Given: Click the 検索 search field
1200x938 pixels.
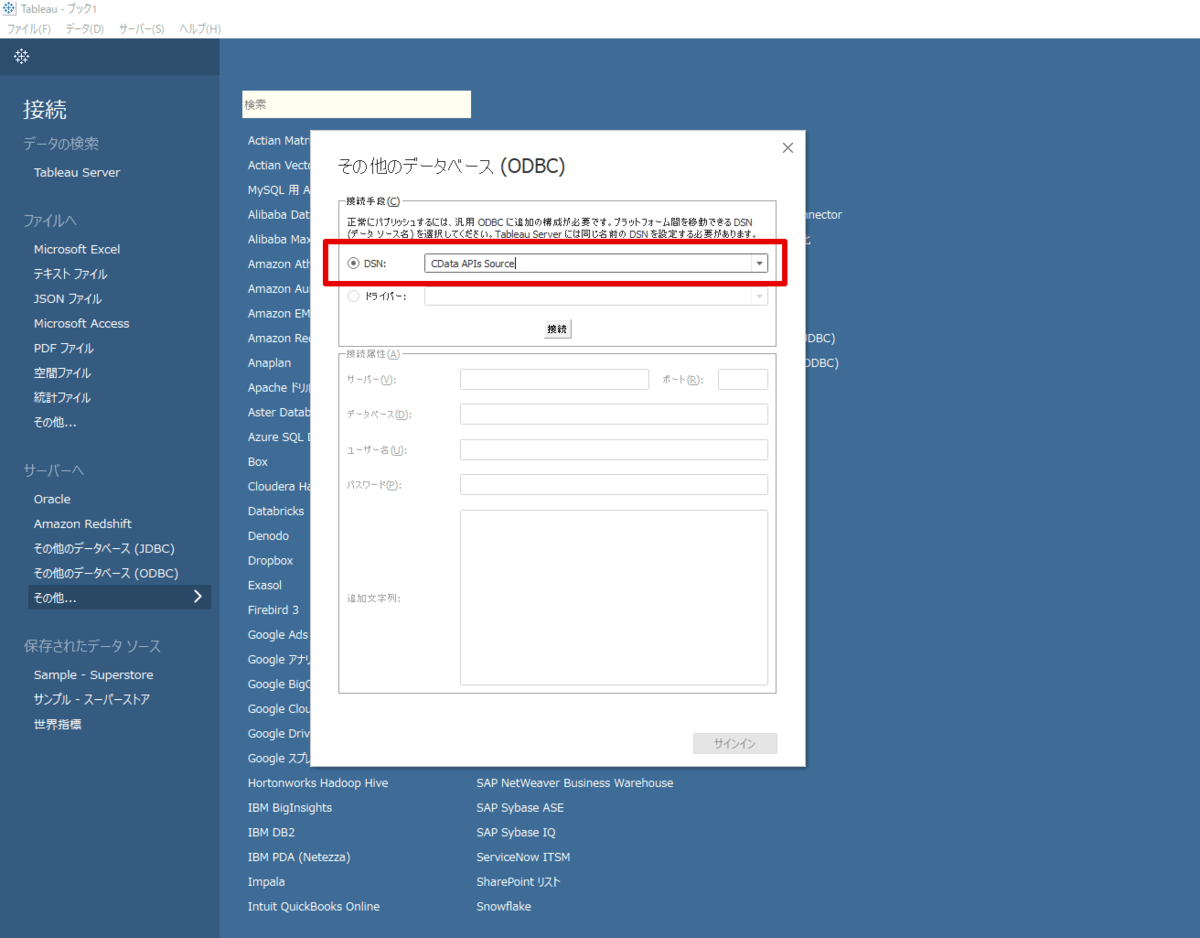Looking at the screenshot, I should 356,104.
